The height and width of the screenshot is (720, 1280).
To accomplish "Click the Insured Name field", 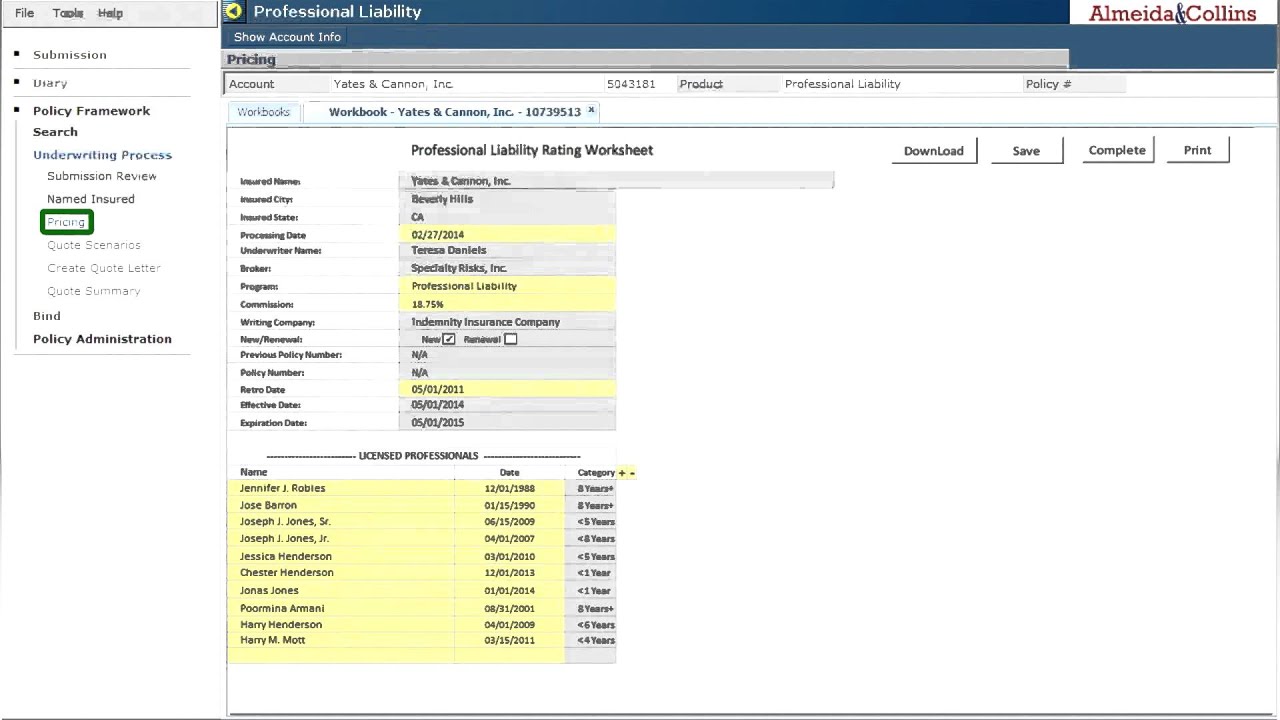I will point(616,181).
